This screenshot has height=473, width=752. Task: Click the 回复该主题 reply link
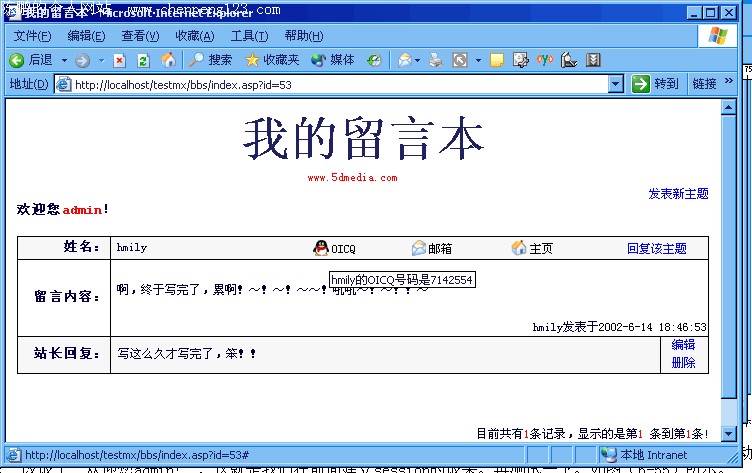click(x=656, y=248)
